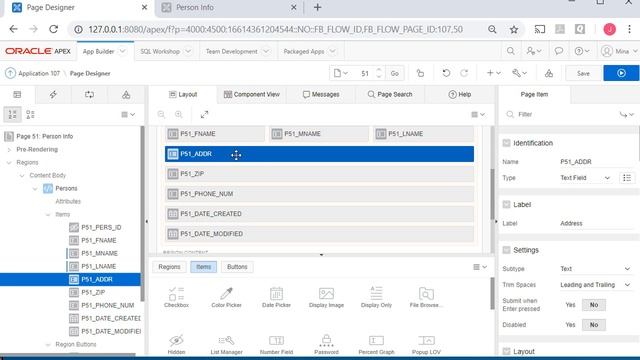Open the Processing tab icon
Viewport: 640px width, 360px height.
89,95
